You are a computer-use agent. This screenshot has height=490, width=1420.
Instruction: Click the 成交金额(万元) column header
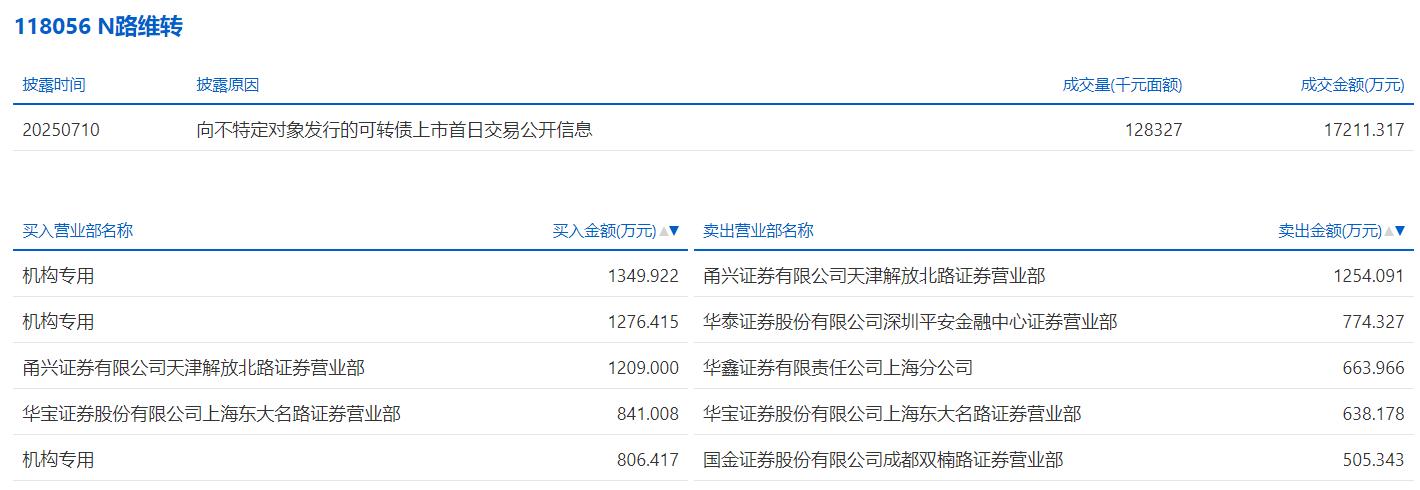click(1352, 85)
